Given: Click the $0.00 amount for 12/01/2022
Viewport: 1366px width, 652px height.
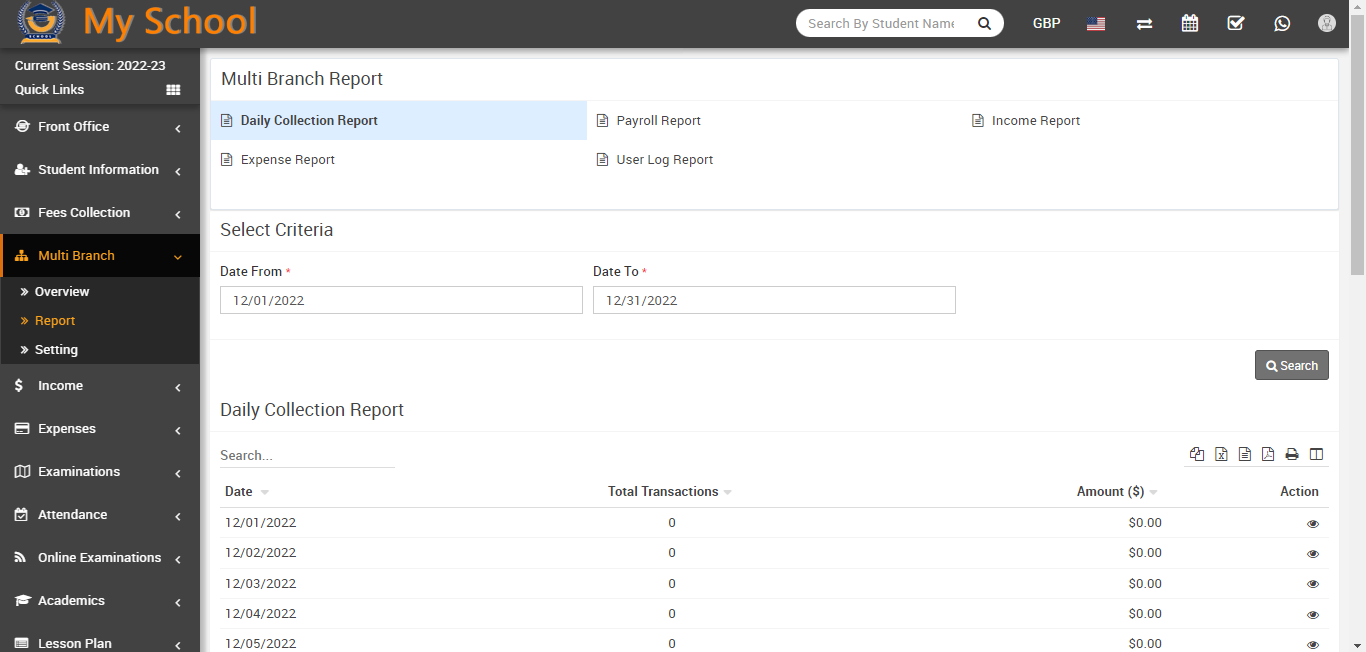Looking at the screenshot, I should [1145, 523].
